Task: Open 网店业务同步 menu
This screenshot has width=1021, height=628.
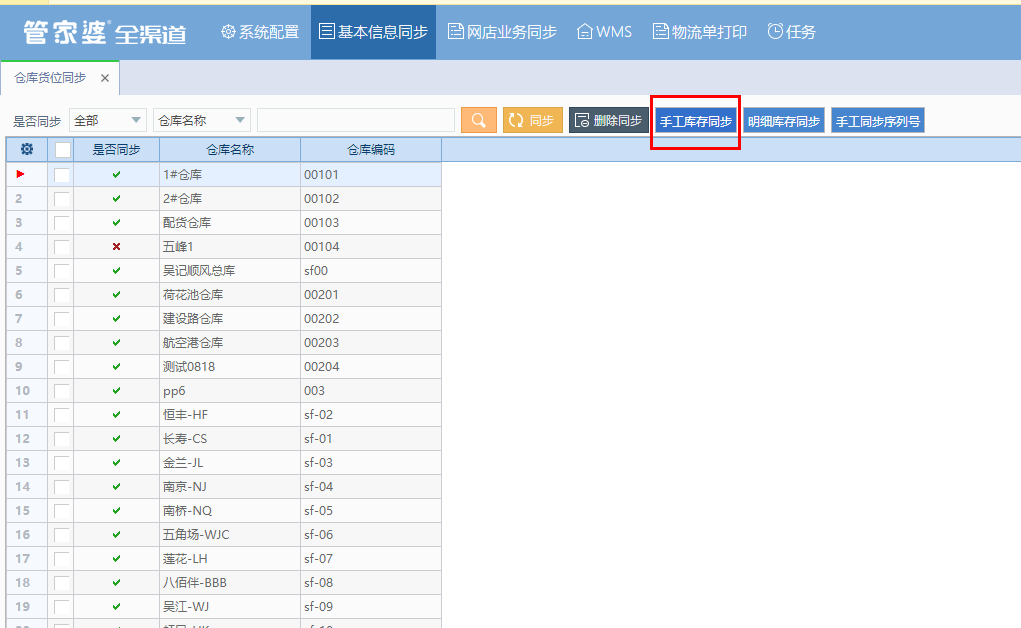Action: 502,32
